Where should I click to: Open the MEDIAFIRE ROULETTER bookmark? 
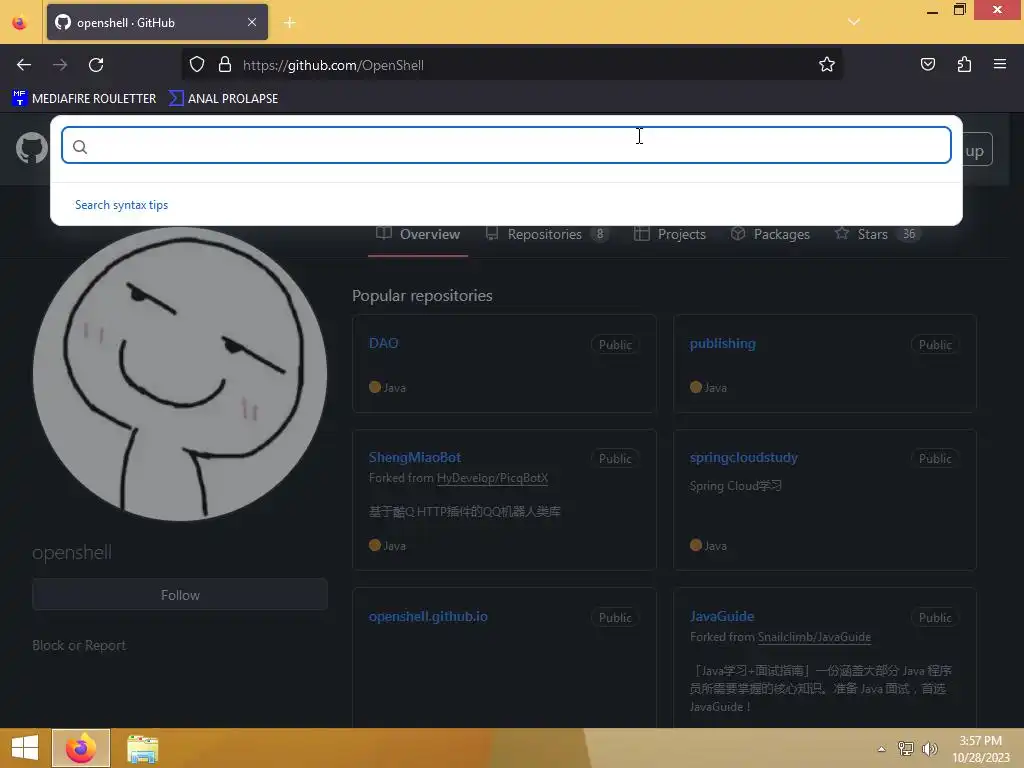coord(84,99)
